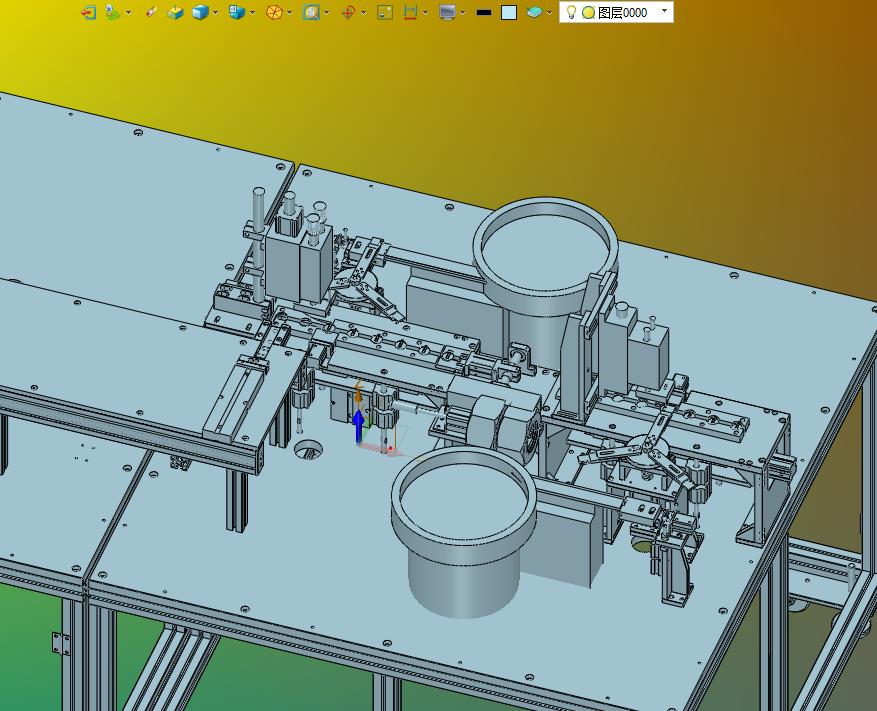Click the red-blue dimension measure icon
The width and height of the screenshot is (877, 711).
point(411,12)
